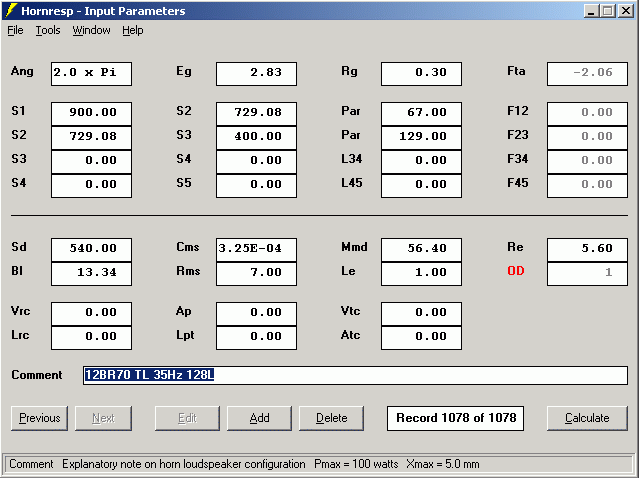Click the second-column S2 field 729.08
Viewport: 639px width, 478px height.
[x=256, y=114]
